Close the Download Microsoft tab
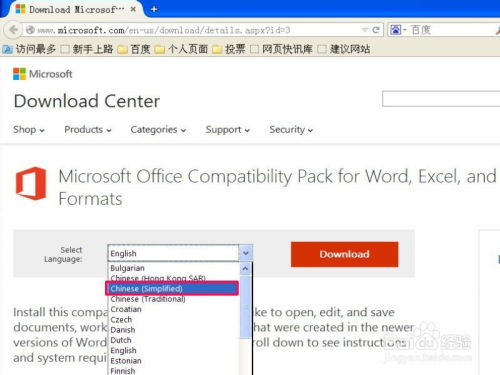This screenshot has width=500, height=375. click(x=133, y=9)
